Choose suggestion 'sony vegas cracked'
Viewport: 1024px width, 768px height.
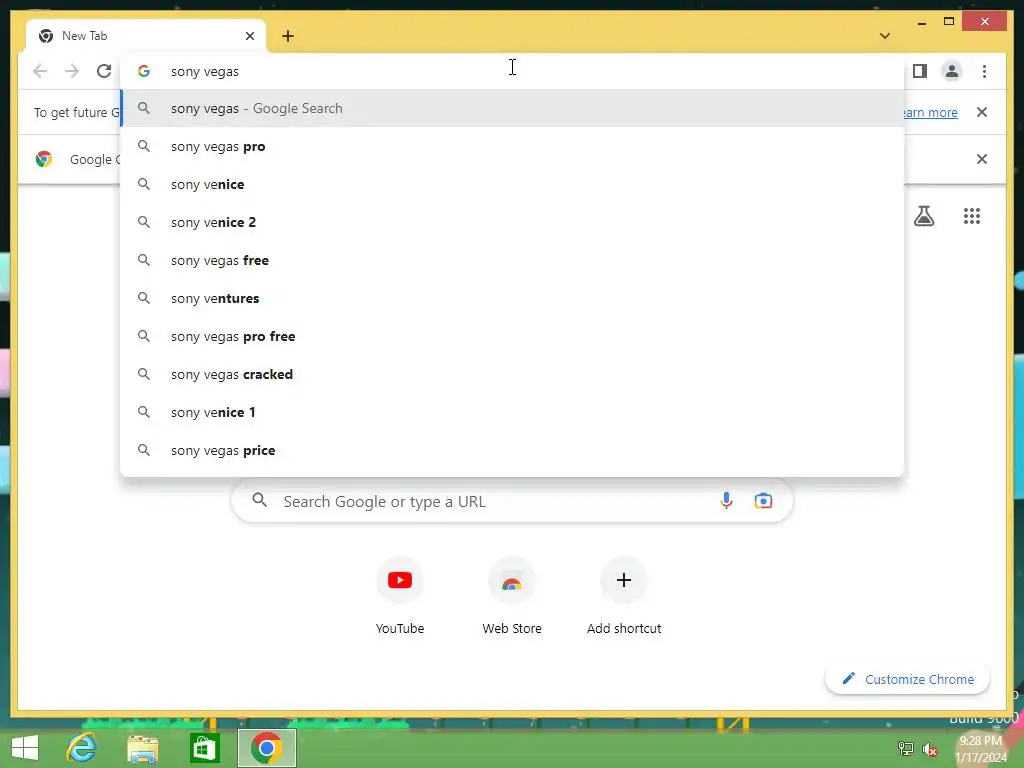(x=513, y=374)
